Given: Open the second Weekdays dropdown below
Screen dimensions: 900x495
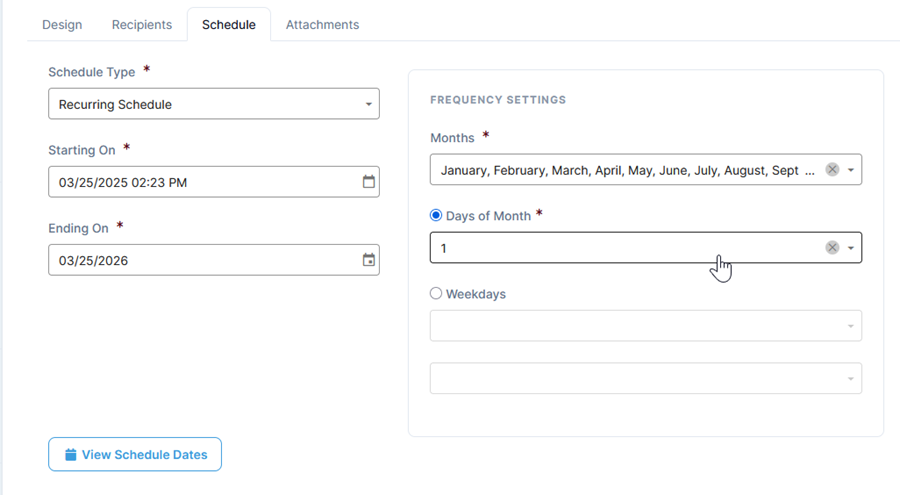Looking at the screenshot, I should tap(645, 378).
